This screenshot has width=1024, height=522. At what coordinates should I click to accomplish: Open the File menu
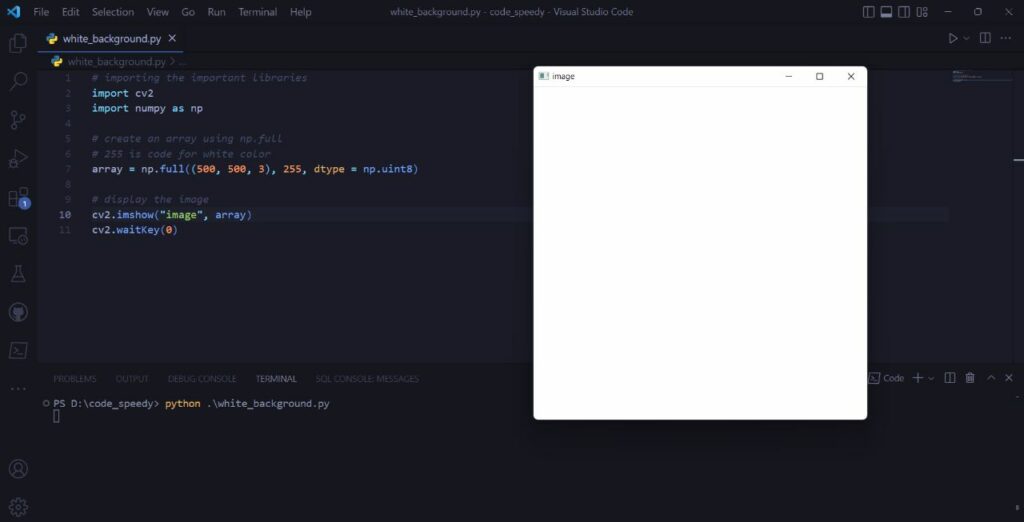coord(40,12)
